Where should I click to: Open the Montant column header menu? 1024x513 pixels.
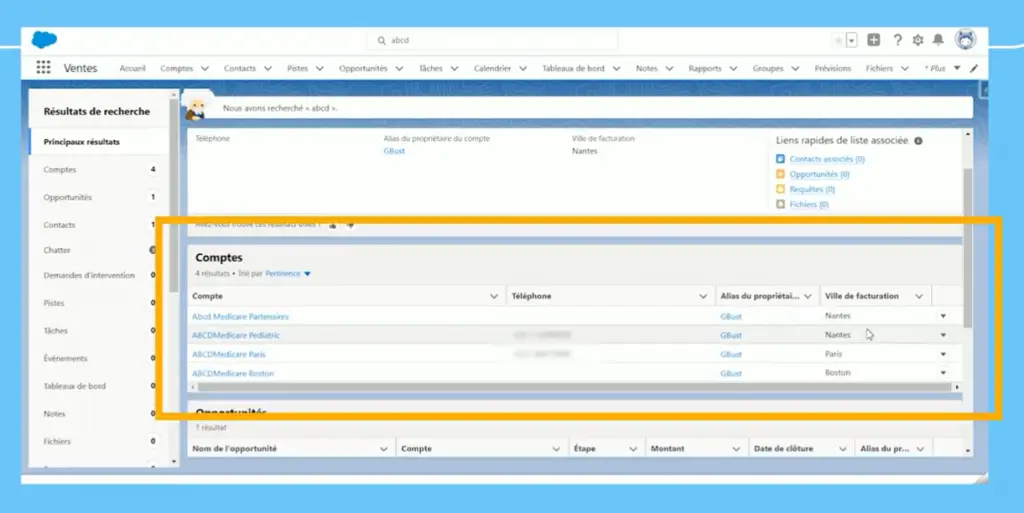tap(736, 449)
